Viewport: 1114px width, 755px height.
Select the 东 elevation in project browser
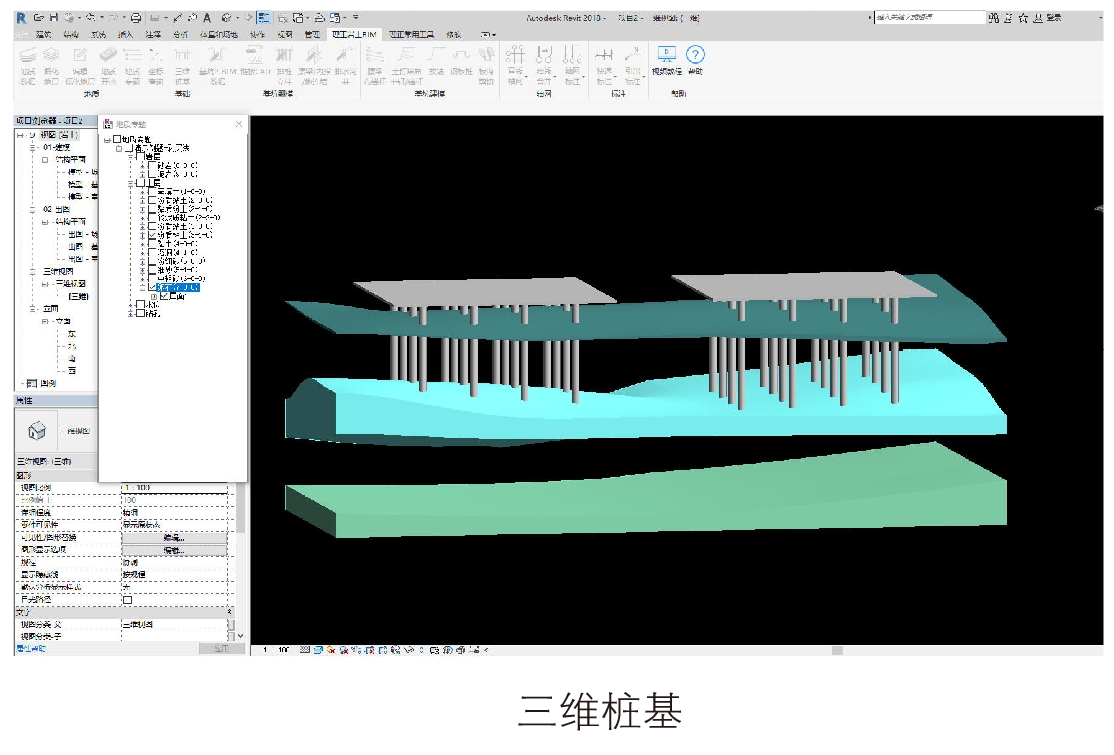[x=72, y=334]
